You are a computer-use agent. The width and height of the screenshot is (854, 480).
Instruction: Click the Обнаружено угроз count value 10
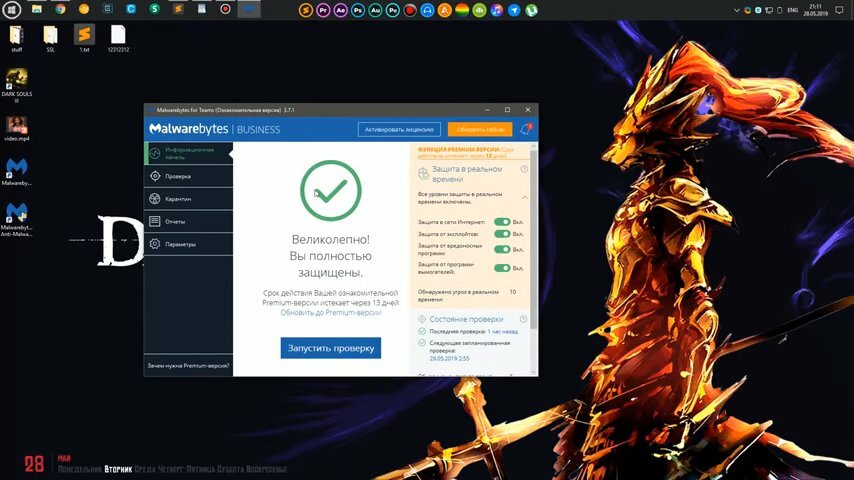coord(513,292)
